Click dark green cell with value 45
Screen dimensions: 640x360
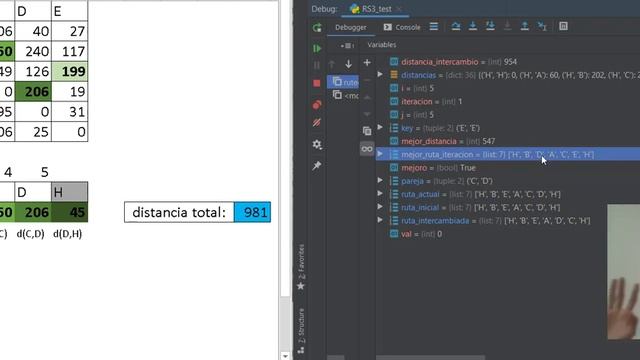click(69, 212)
